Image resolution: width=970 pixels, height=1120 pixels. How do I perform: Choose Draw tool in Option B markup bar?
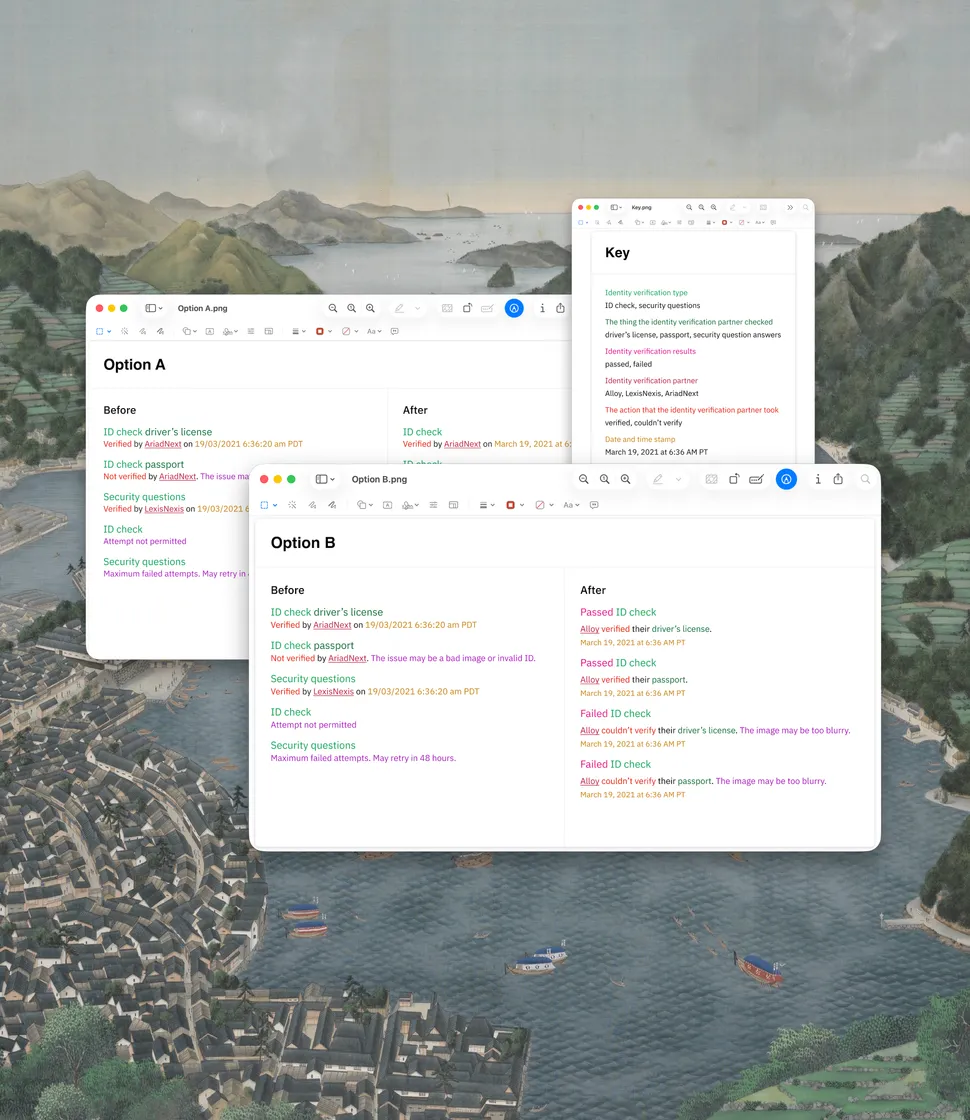(332, 505)
